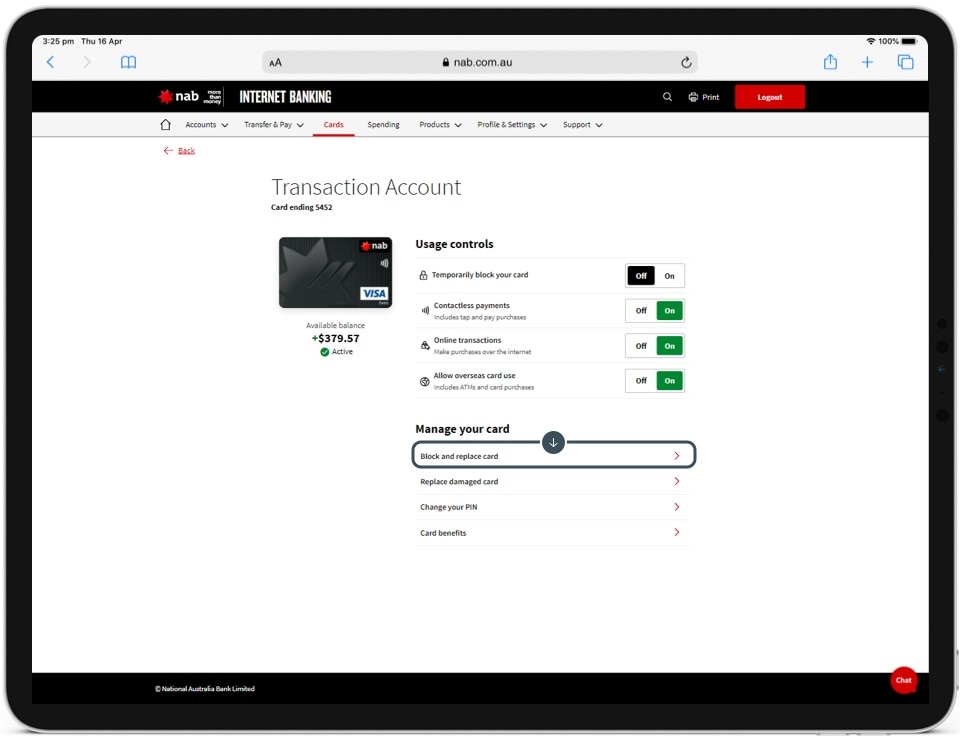
Task: Turn off Contactless payments
Action: [641, 311]
